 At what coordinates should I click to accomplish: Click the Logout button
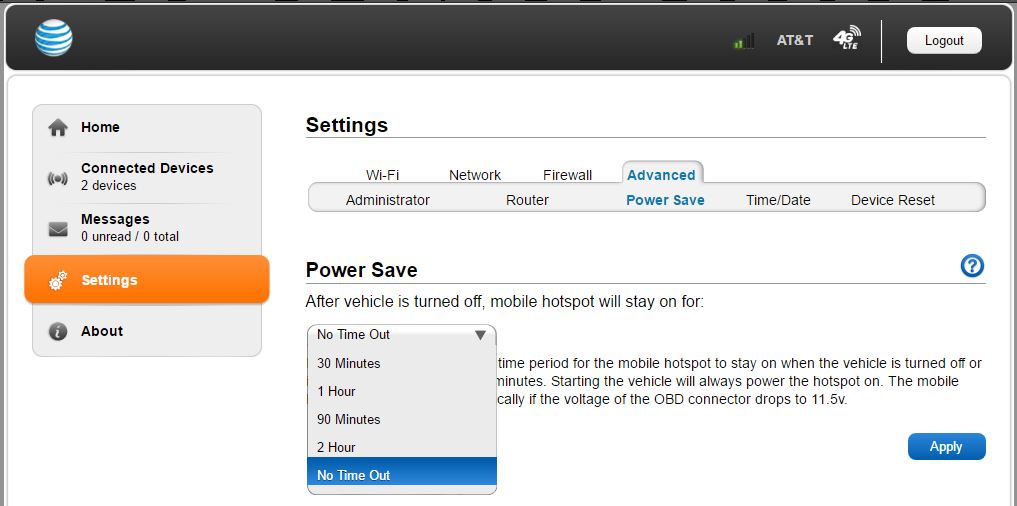tap(944, 41)
